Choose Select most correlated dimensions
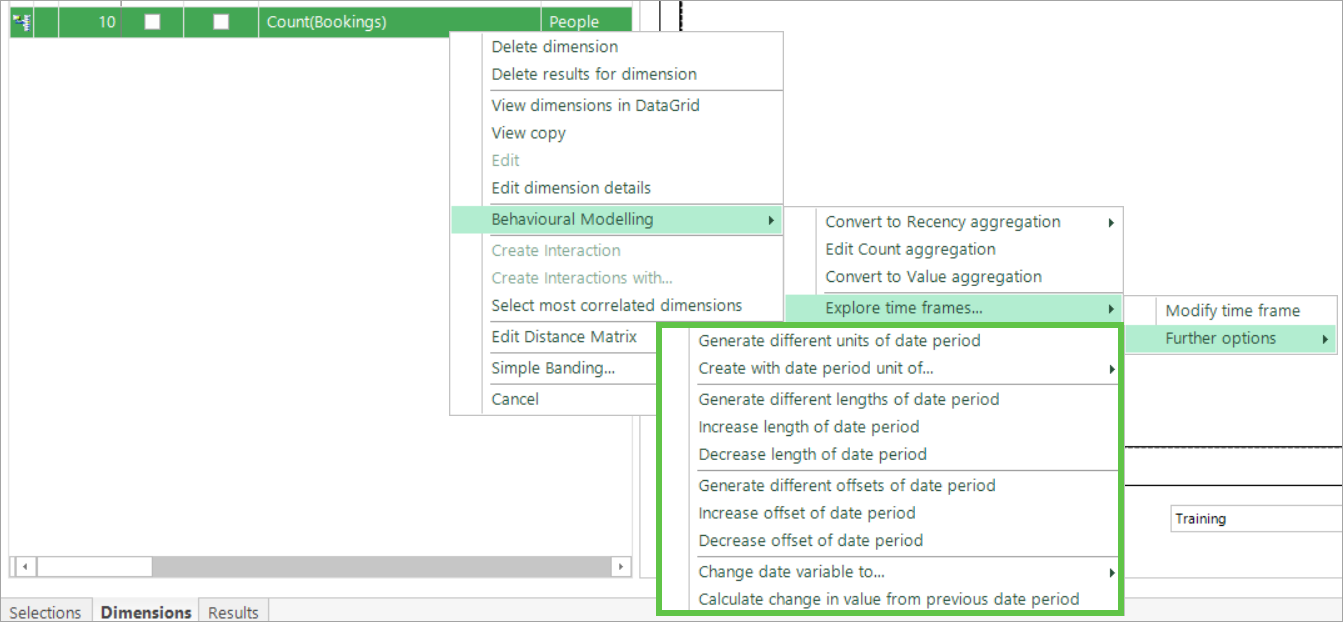Screen dimensions: 1343x622 point(616,306)
